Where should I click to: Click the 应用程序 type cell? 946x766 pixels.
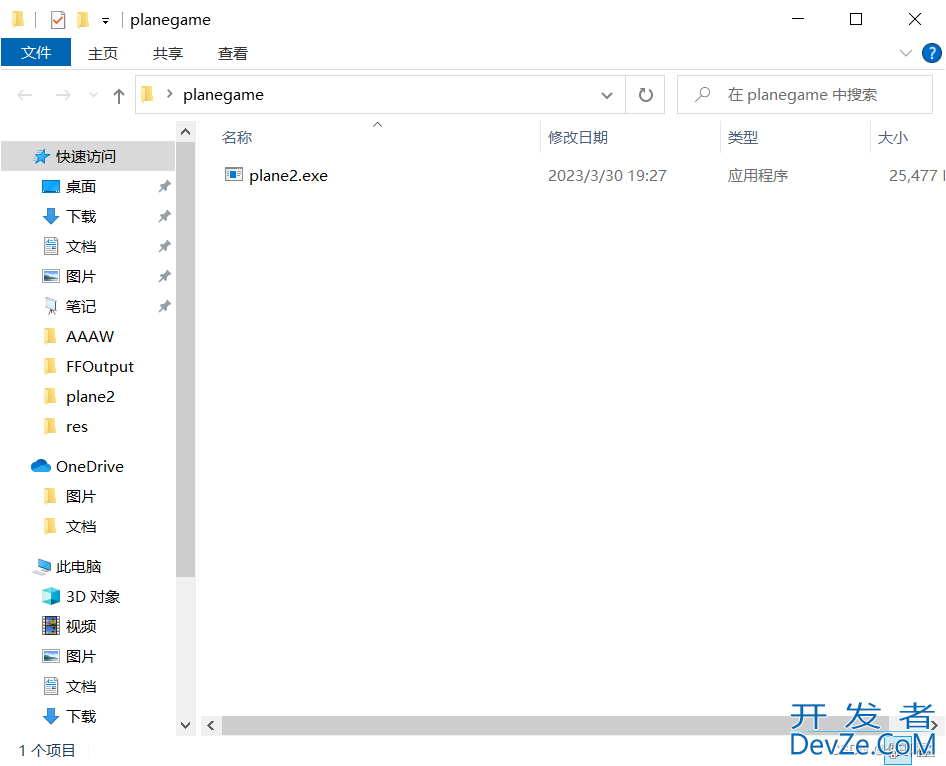pyautogui.click(x=758, y=176)
